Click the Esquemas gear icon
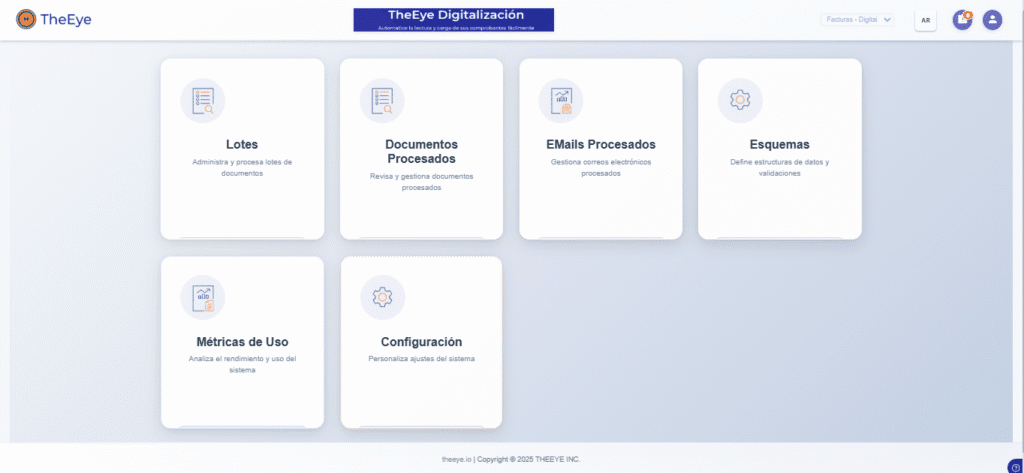This screenshot has height=473, width=1024. click(740, 100)
